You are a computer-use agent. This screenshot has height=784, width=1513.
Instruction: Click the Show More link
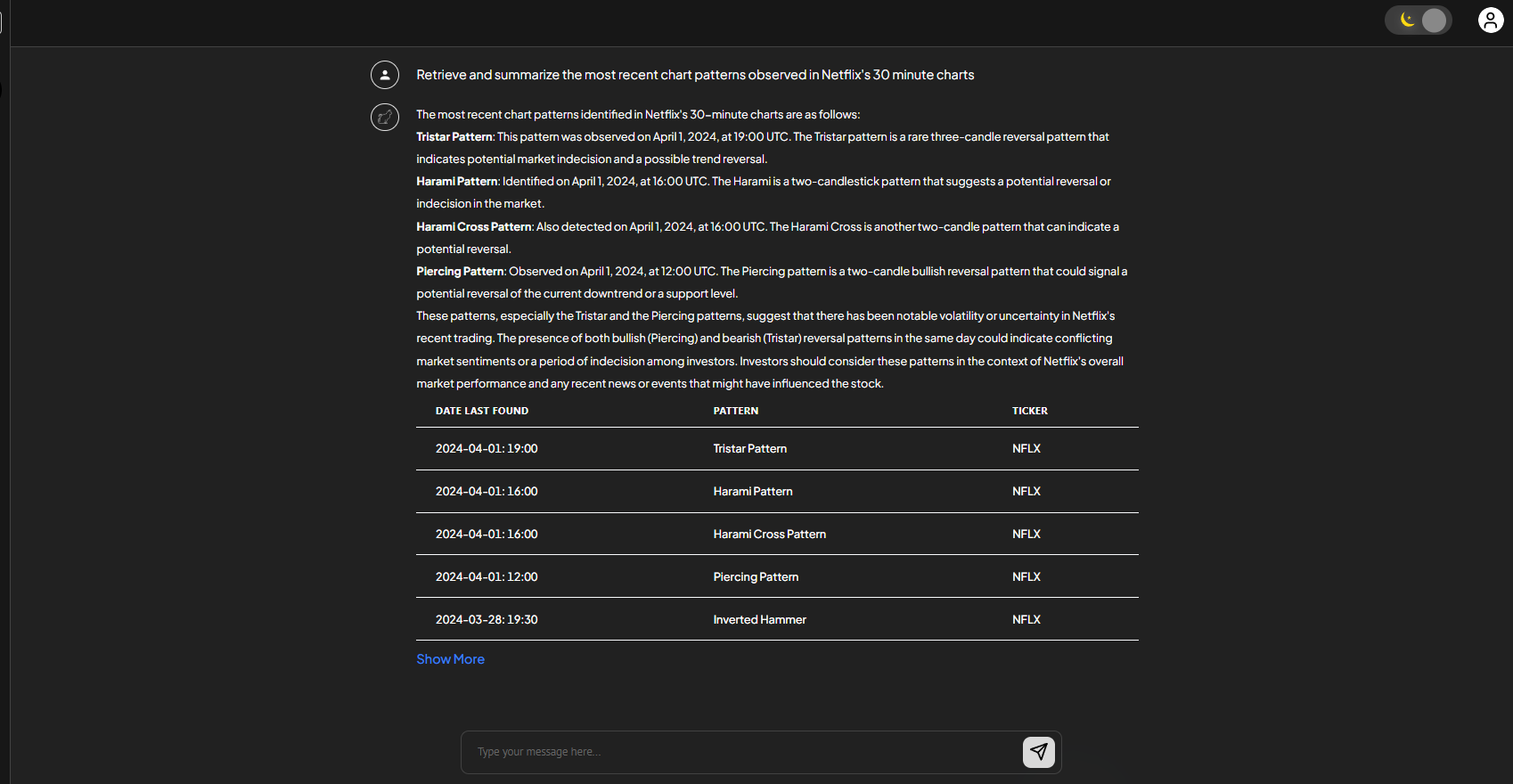[x=451, y=659]
